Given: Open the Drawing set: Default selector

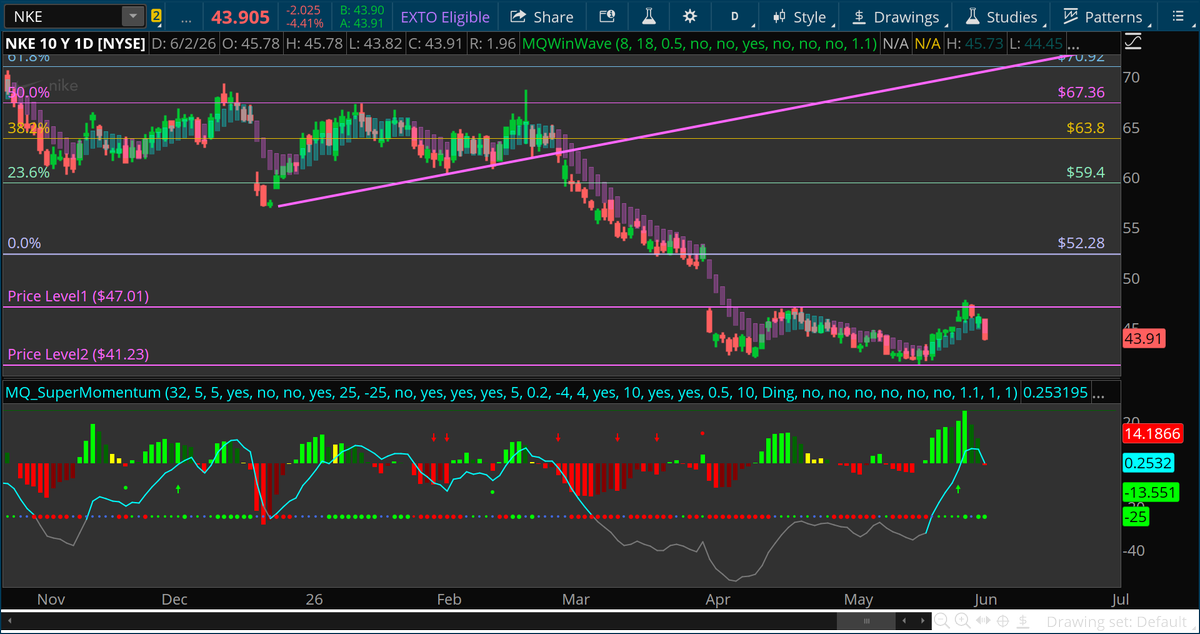Looking at the screenshot, I should click(1119, 621).
